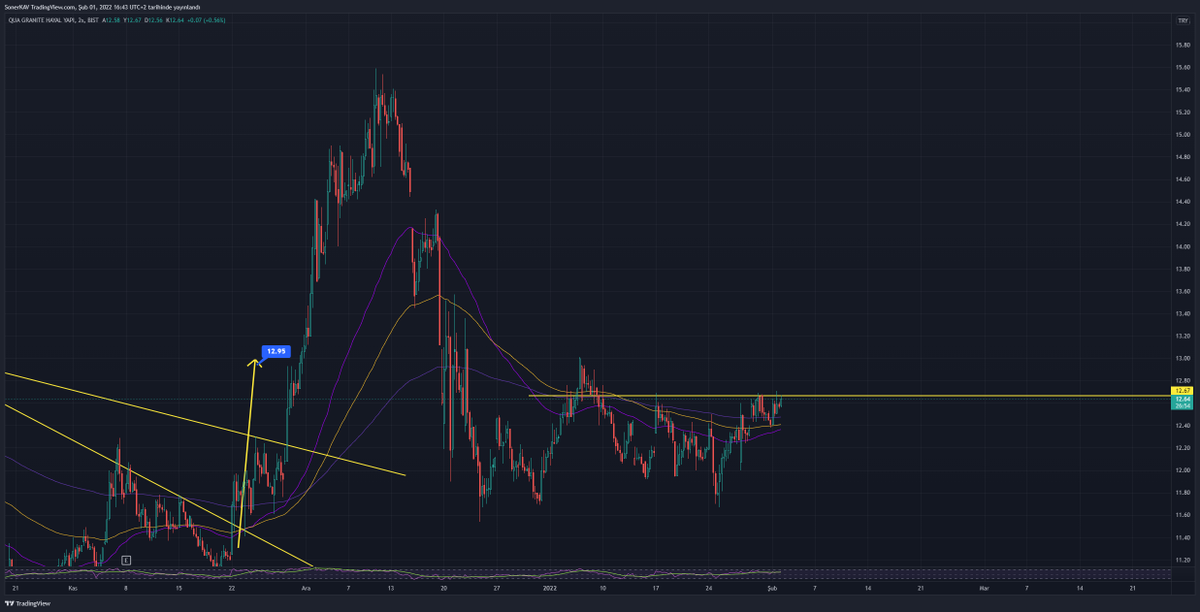Image resolution: width=1200 pixels, height=612 pixels.
Task: Click the '2022' year label on time axis
Action: (x=548, y=590)
